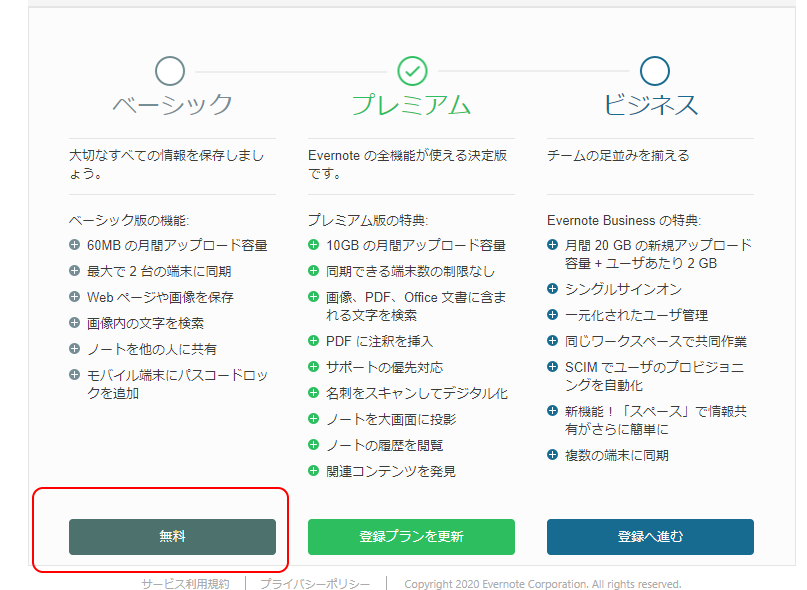Click blue plus beside シングルサインオン
The height and width of the screenshot is (590, 807).
coord(552,289)
